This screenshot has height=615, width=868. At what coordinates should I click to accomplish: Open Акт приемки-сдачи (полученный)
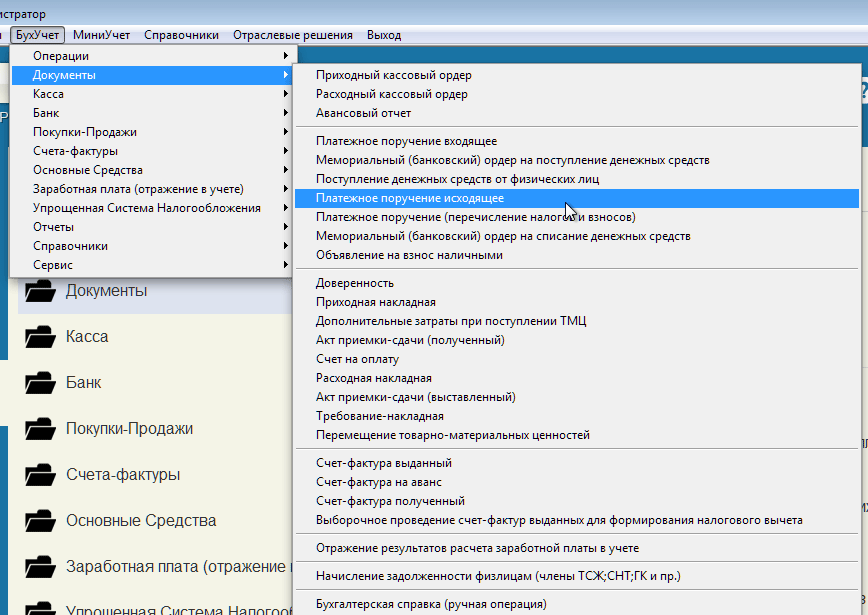(x=577, y=340)
